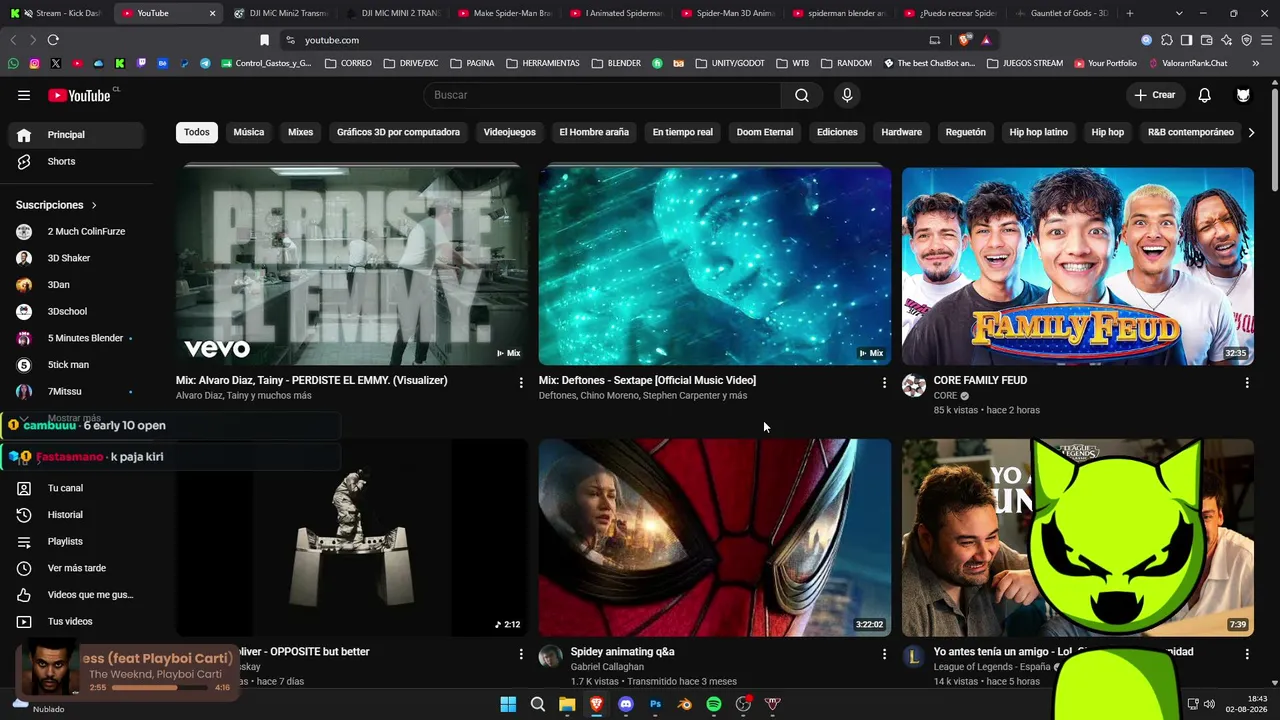1280x720 pixels.
Task: Close the YouTube browser tab
Action: point(212,13)
